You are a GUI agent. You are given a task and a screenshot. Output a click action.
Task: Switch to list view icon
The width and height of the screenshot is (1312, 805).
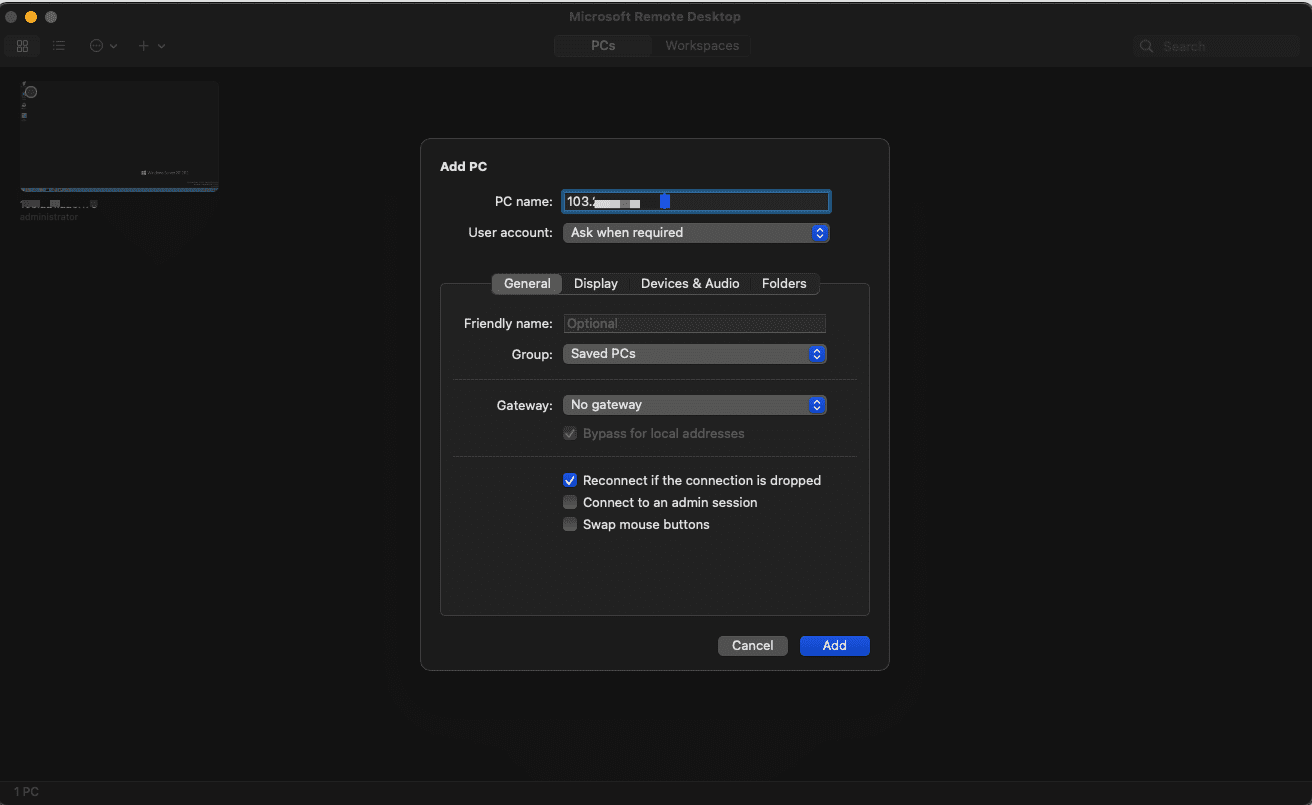point(59,46)
